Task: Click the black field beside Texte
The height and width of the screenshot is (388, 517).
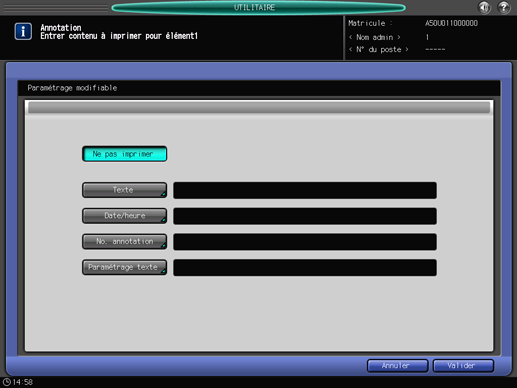Action: click(x=305, y=190)
